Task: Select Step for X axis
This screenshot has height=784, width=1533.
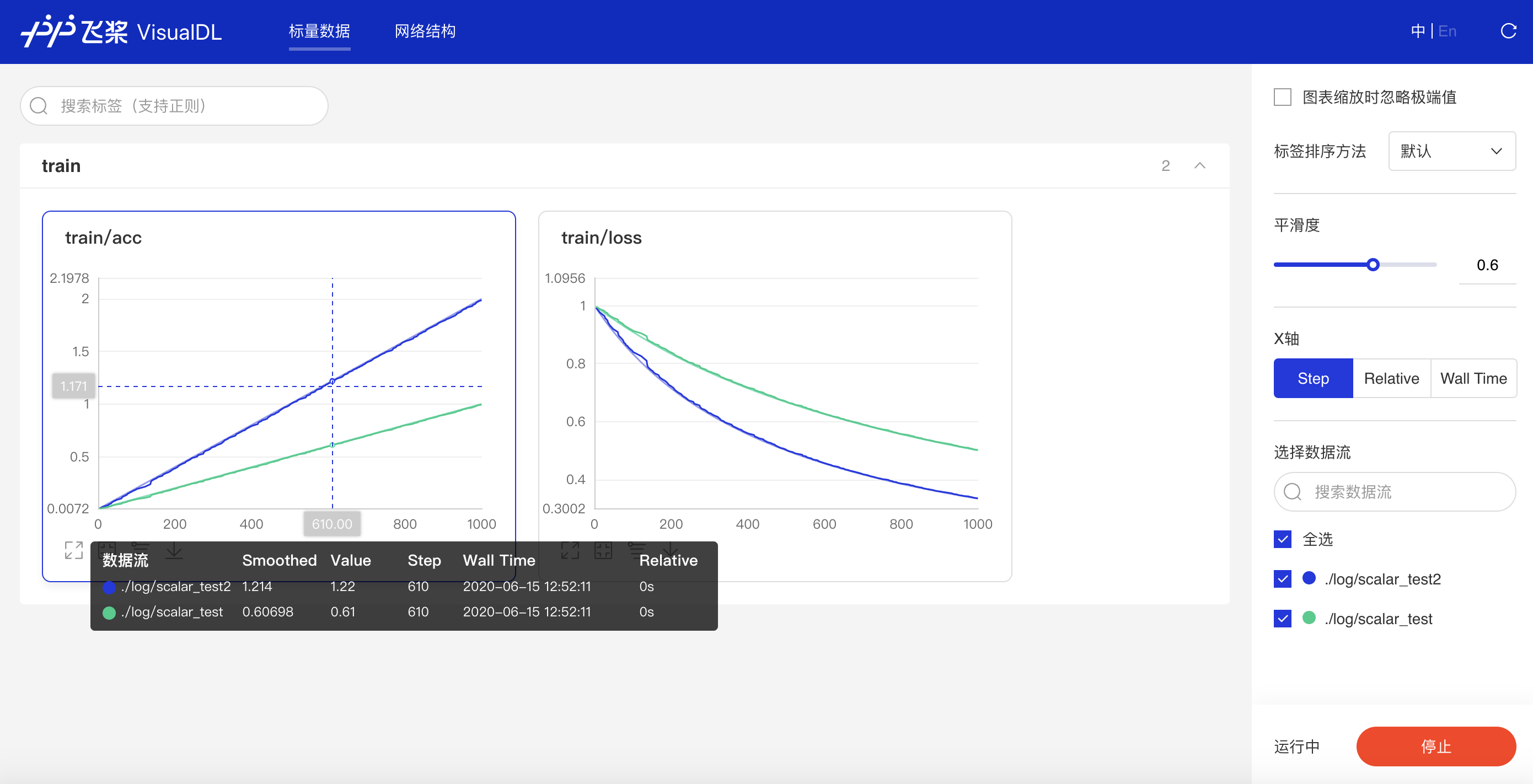Action: [1313, 378]
